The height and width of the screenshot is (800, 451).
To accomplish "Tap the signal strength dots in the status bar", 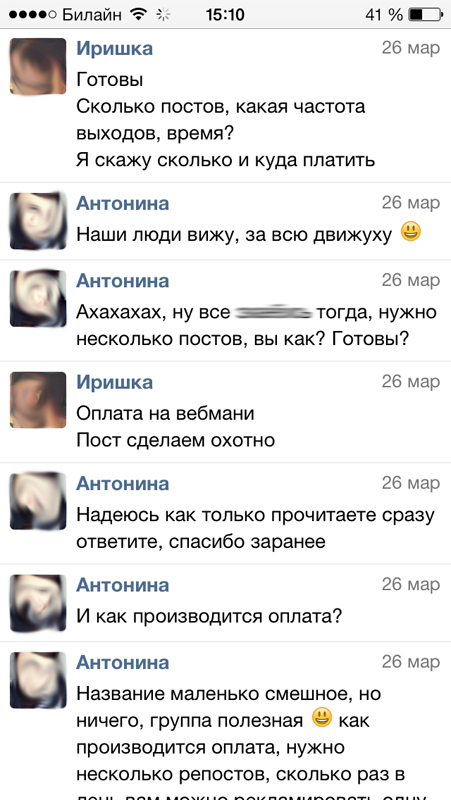I will pos(33,15).
